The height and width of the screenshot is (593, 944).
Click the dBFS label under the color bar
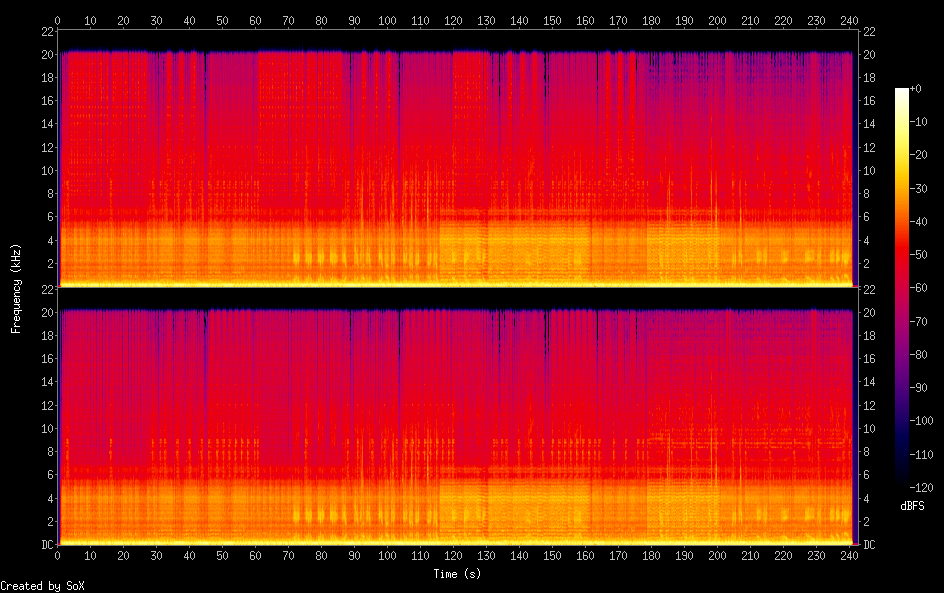pos(911,506)
